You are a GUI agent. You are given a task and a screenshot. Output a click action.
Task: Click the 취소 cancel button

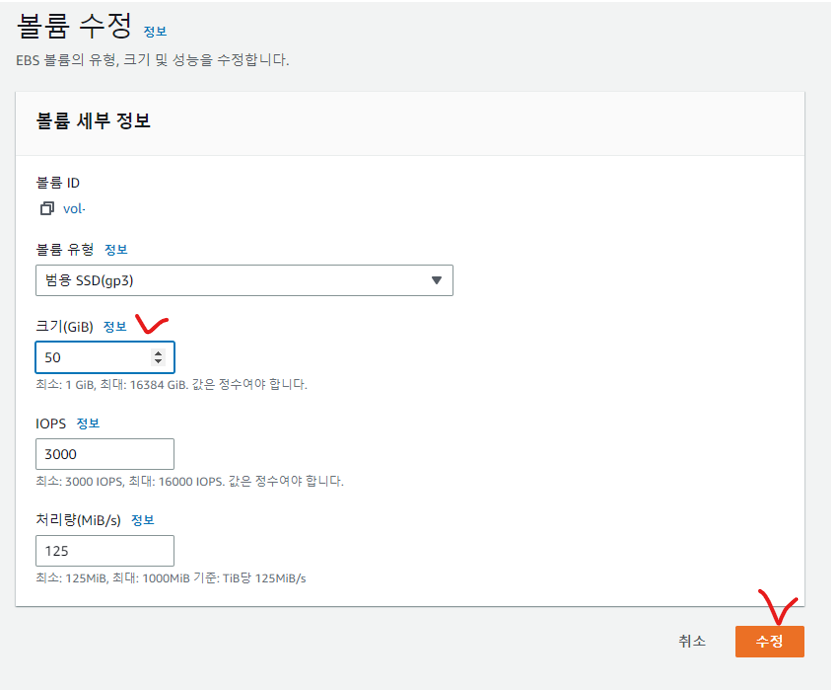692,641
